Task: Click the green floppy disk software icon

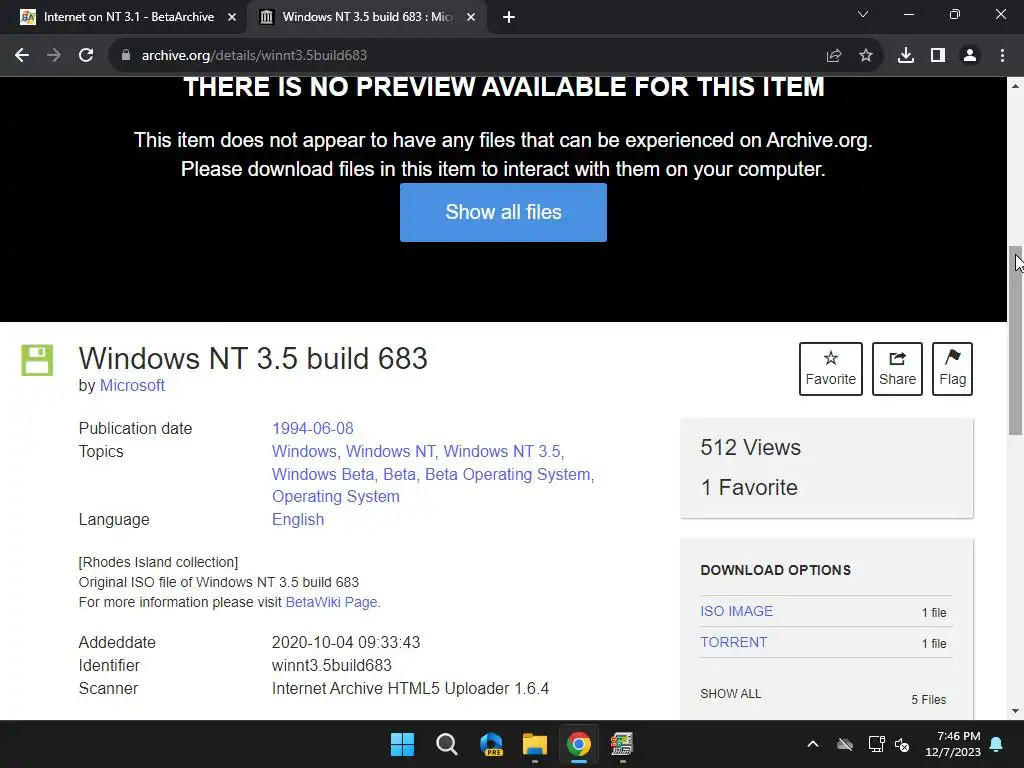Action: tap(37, 360)
